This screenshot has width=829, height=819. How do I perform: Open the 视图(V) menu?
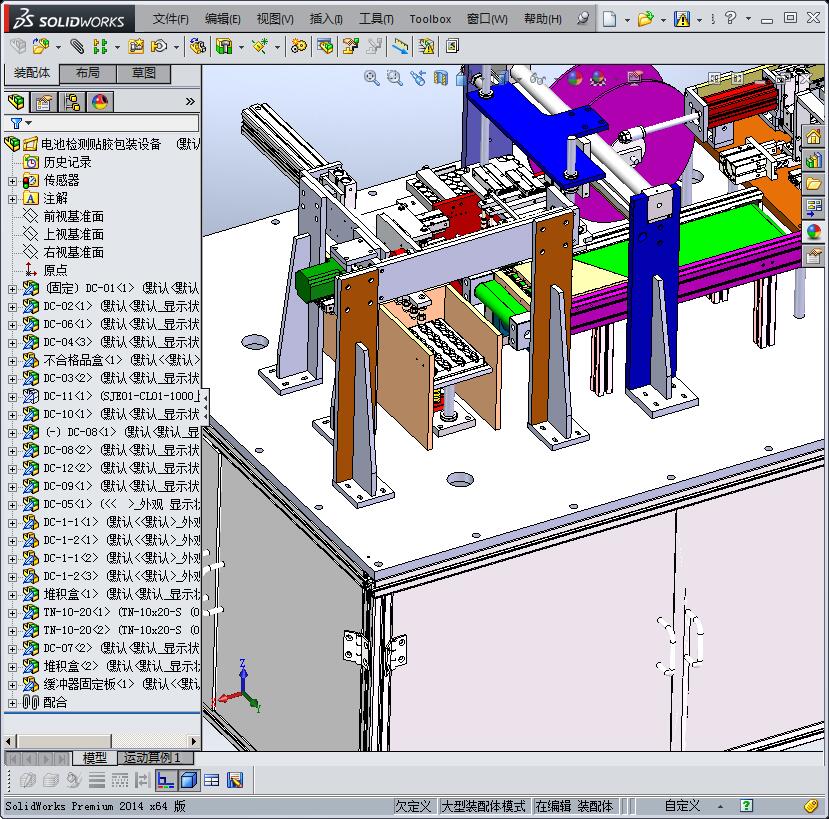[x=275, y=19]
